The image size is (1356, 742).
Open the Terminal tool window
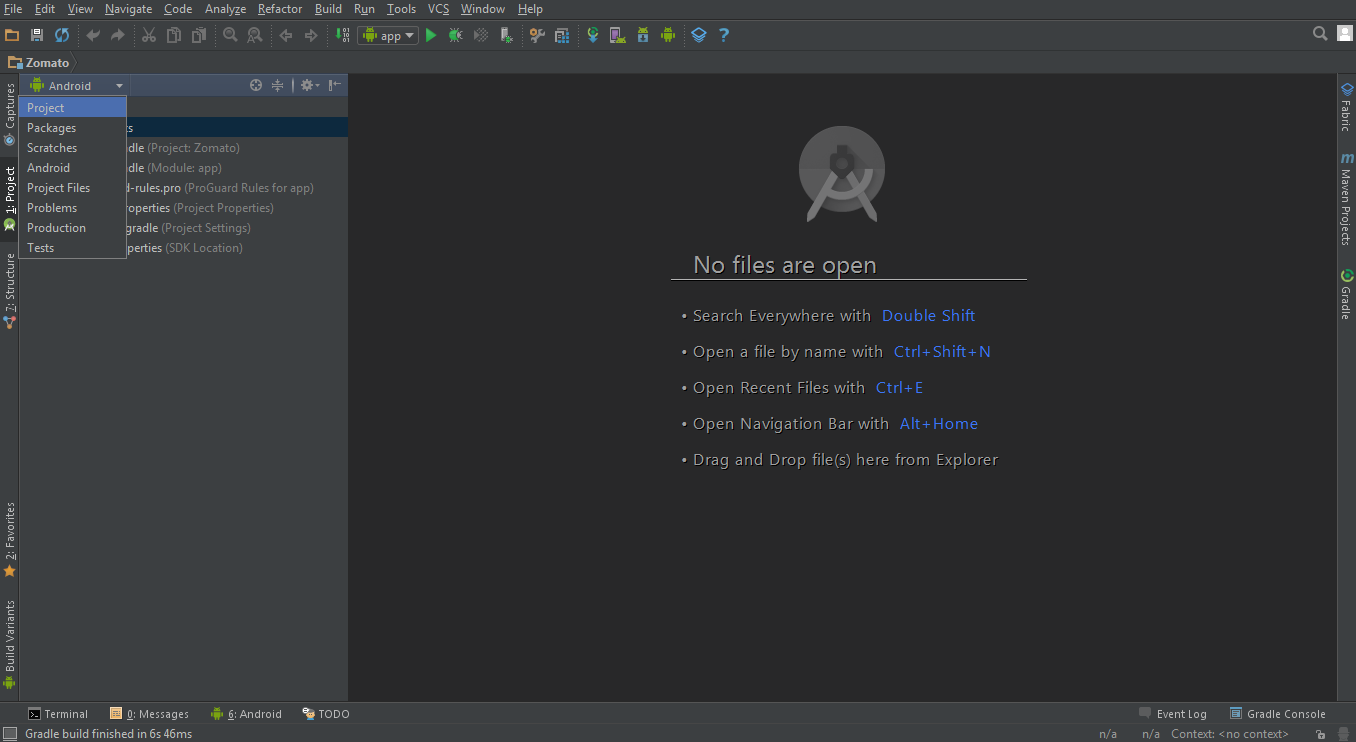coord(58,714)
